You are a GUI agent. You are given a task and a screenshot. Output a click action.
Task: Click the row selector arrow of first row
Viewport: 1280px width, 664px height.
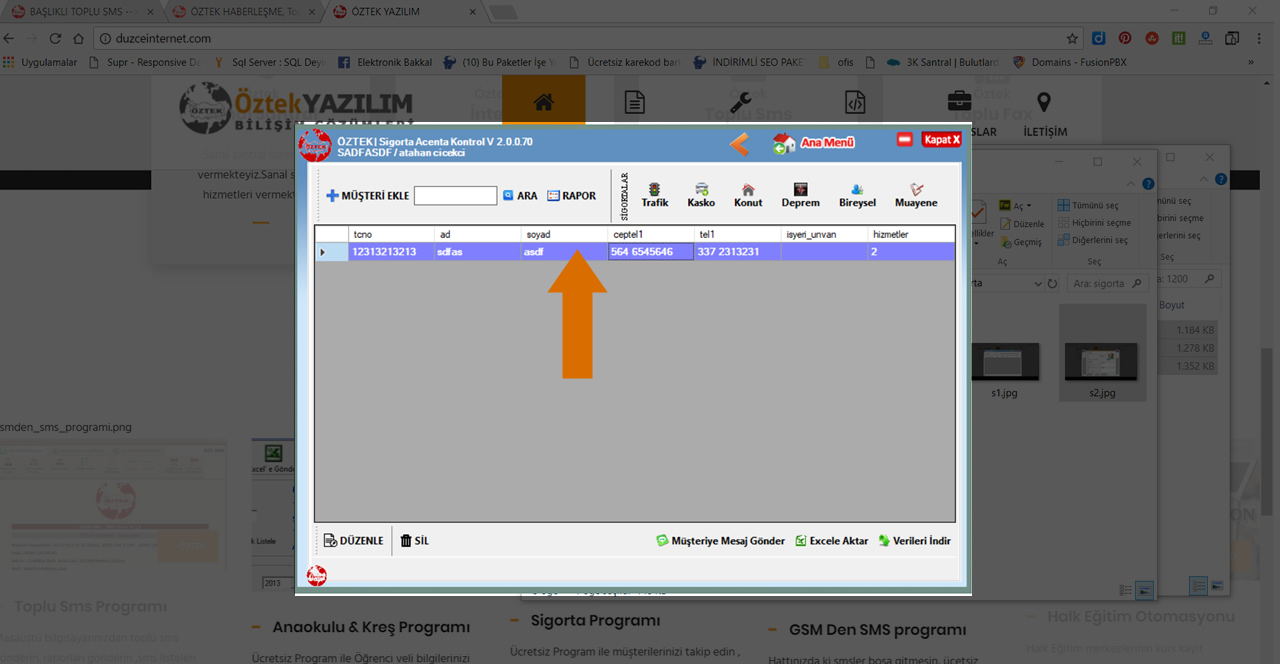pyautogui.click(x=331, y=252)
